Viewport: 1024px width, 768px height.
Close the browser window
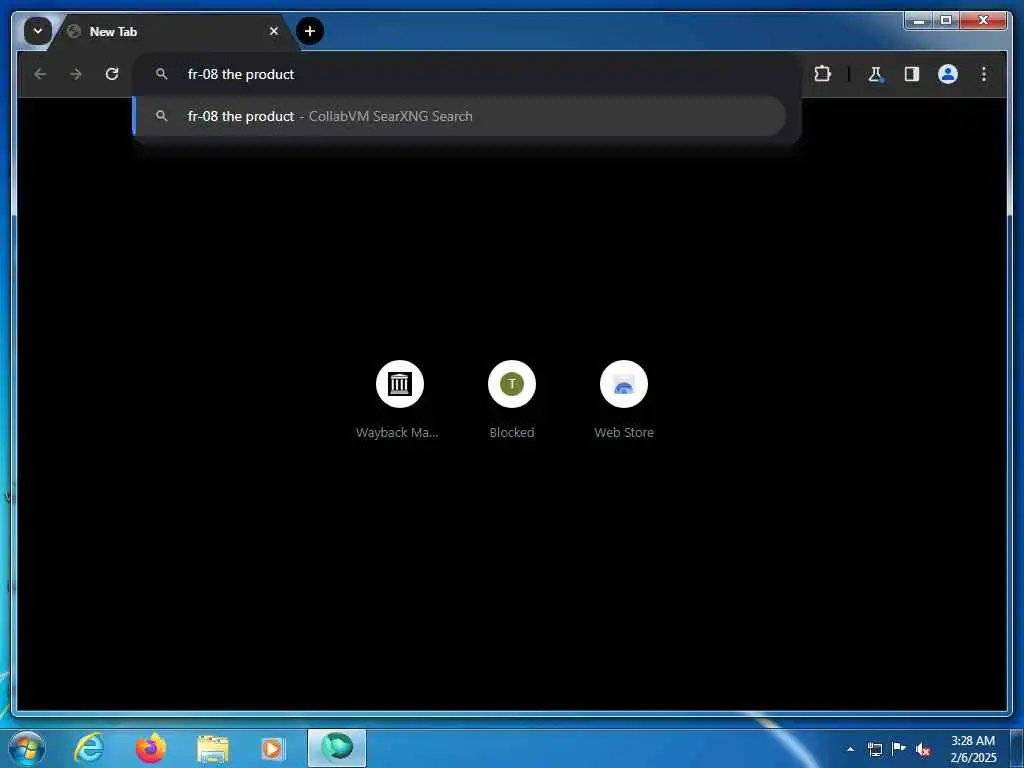coord(984,21)
